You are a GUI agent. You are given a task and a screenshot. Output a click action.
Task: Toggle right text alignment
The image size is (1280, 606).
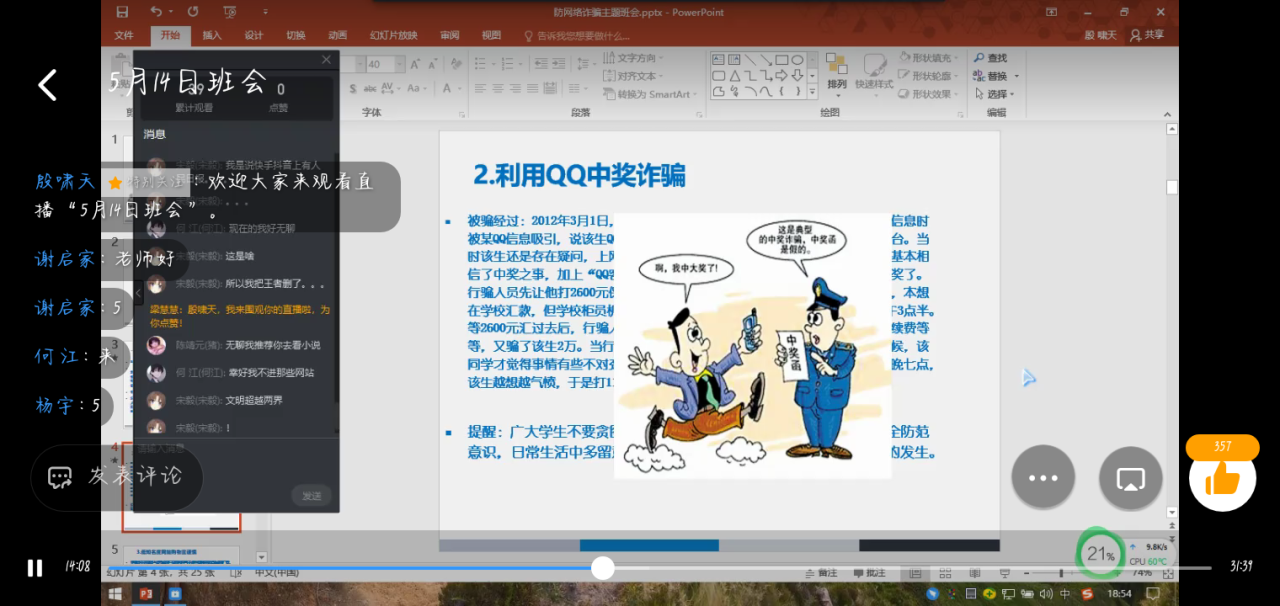pyautogui.click(x=515, y=88)
